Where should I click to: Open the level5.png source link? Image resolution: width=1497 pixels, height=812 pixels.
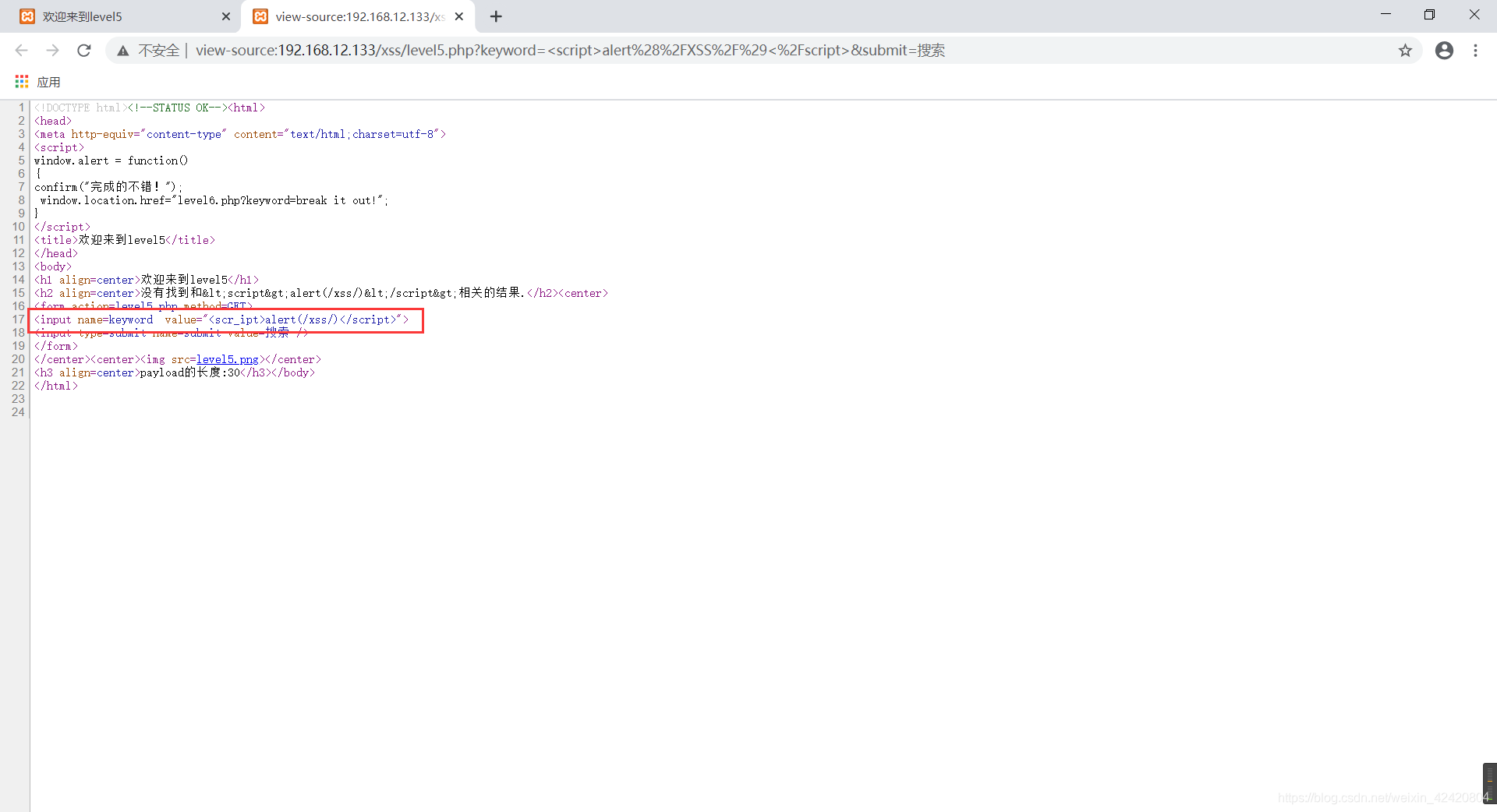click(x=227, y=359)
